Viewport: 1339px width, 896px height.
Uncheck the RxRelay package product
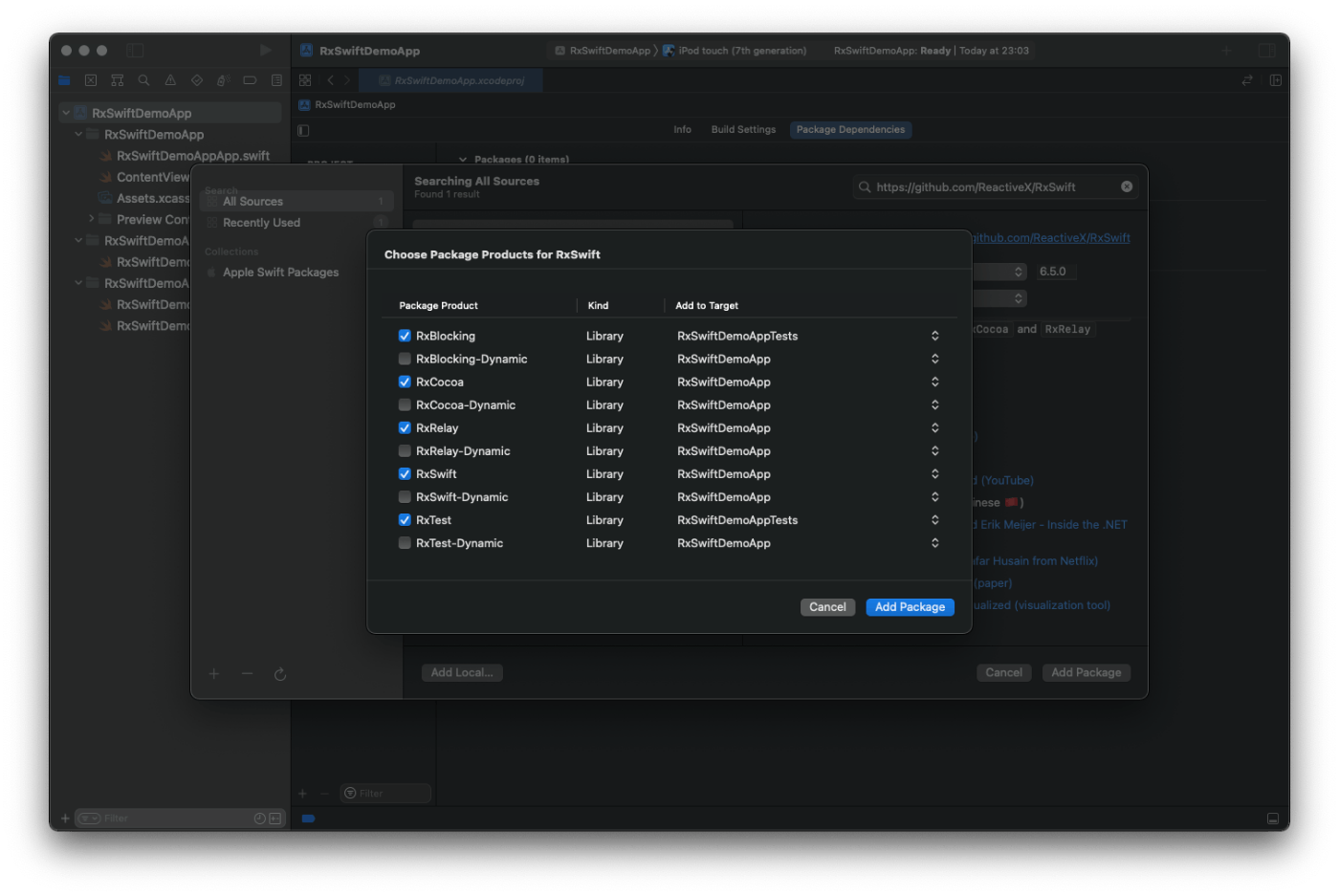click(405, 428)
